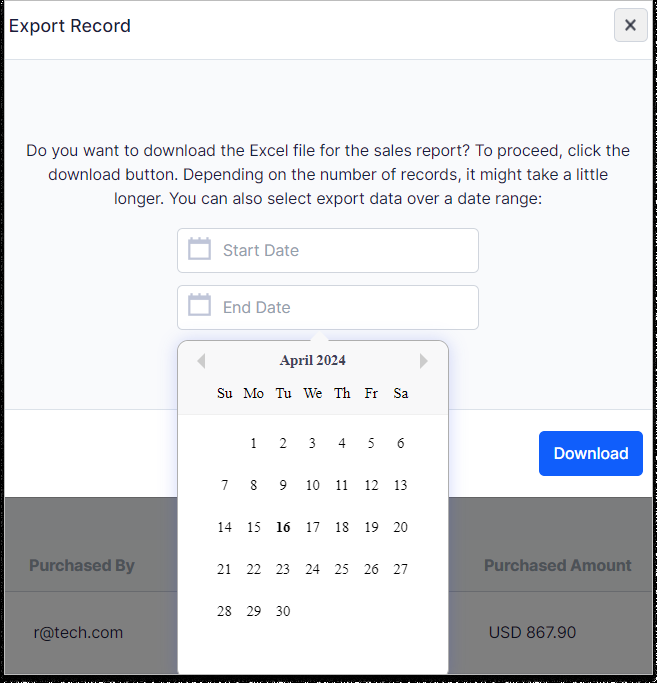Viewport: 657px width, 683px height.
Task: Pick April 1 in the date picker
Action: click(254, 443)
